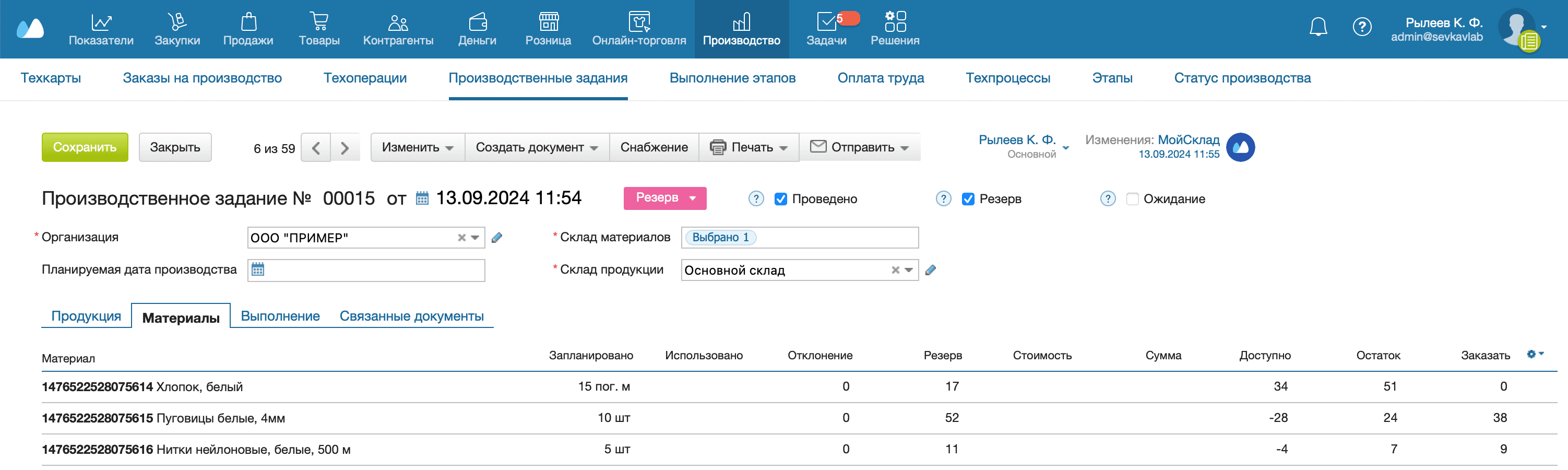
Task: Uncheck the Проведено checkbox
Action: click(780, 198)
